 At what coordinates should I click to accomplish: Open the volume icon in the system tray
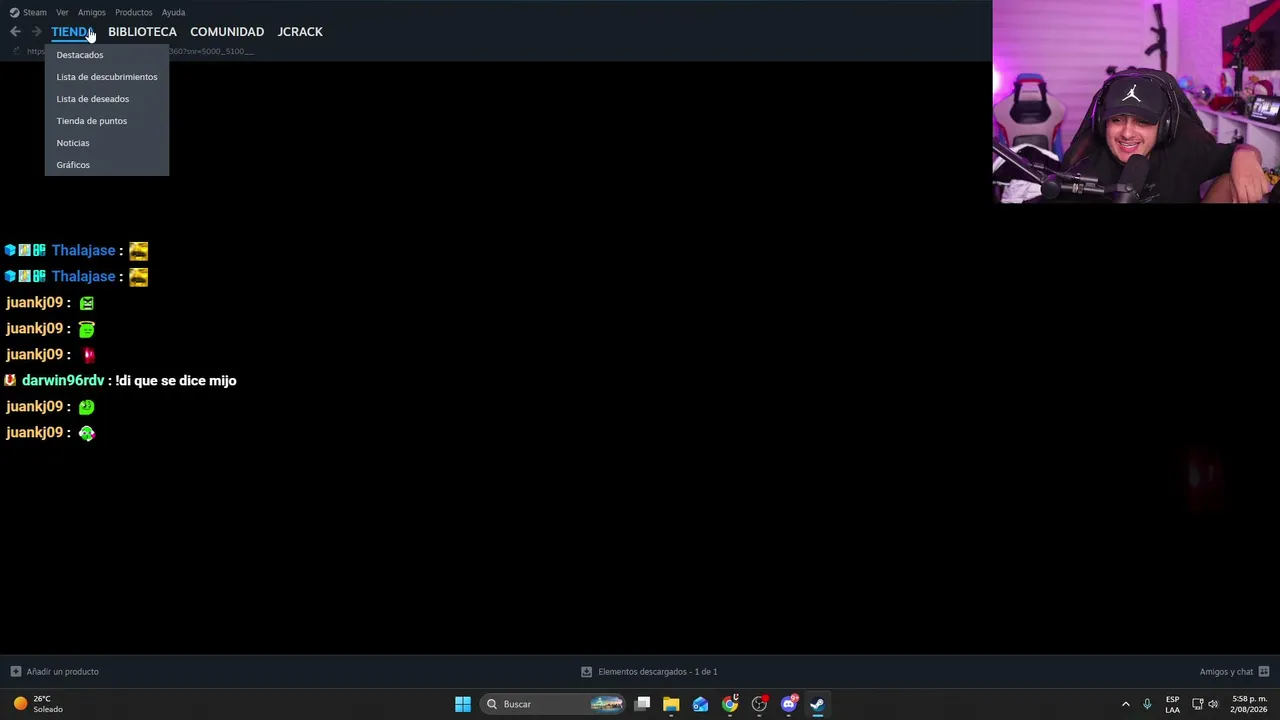[x=1213, y=704]
